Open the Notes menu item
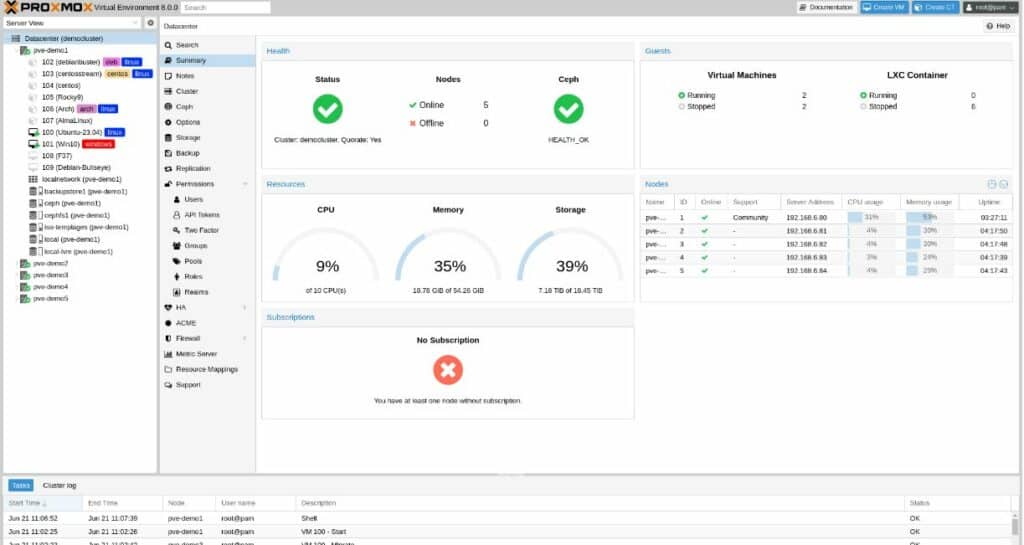 click(x=206, y=76)
